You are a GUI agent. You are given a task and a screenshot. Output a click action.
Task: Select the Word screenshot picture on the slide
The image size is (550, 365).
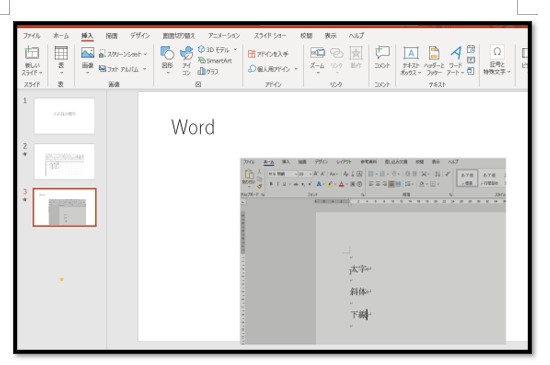pos(373,251)
